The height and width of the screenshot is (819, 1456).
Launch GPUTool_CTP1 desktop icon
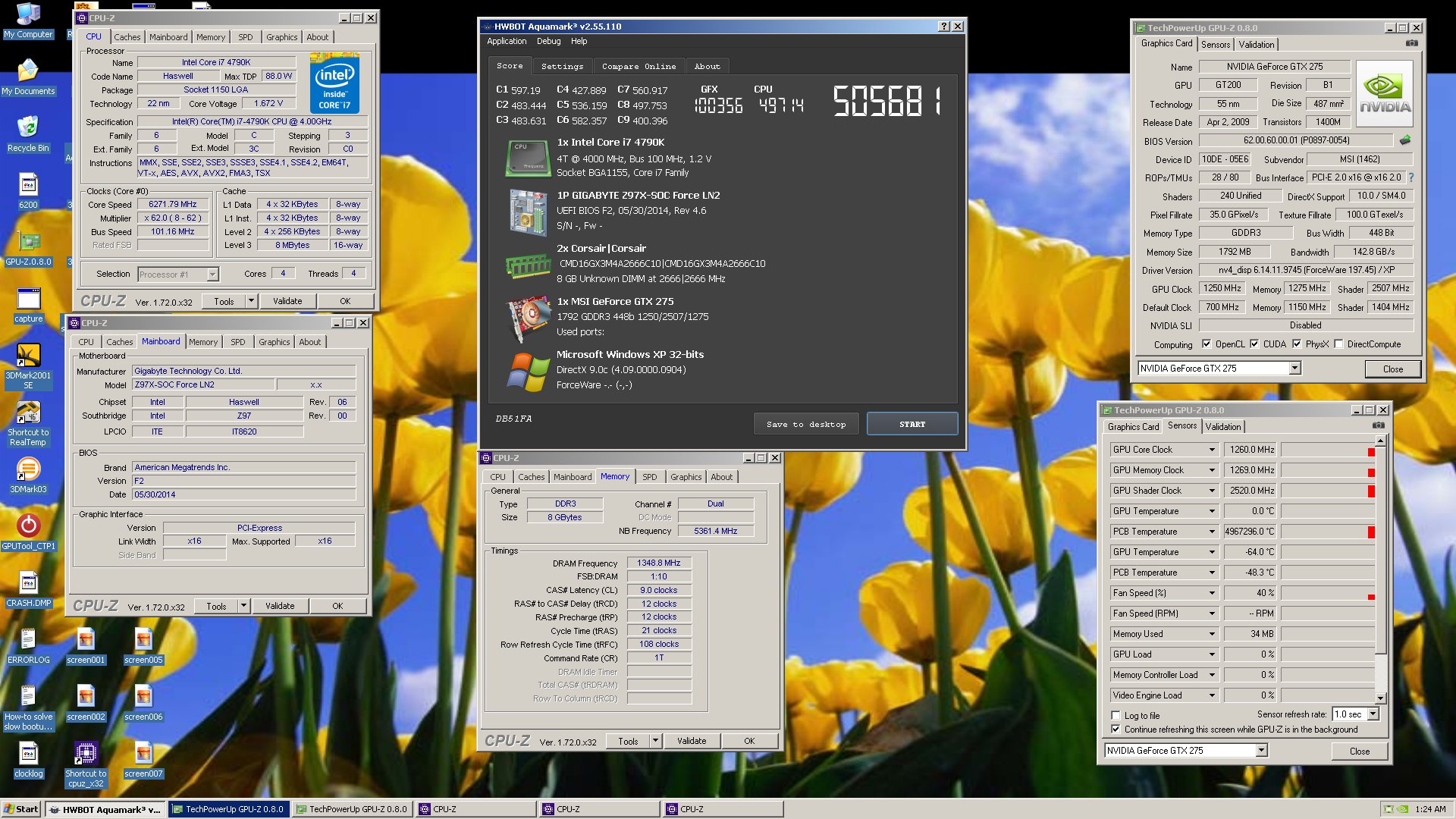pos(28,532)
